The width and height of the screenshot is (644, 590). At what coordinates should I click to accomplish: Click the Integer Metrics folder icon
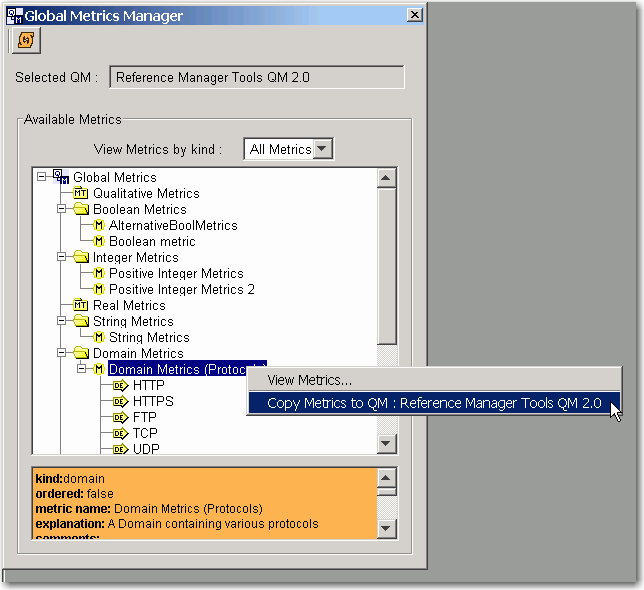point(81,257)
